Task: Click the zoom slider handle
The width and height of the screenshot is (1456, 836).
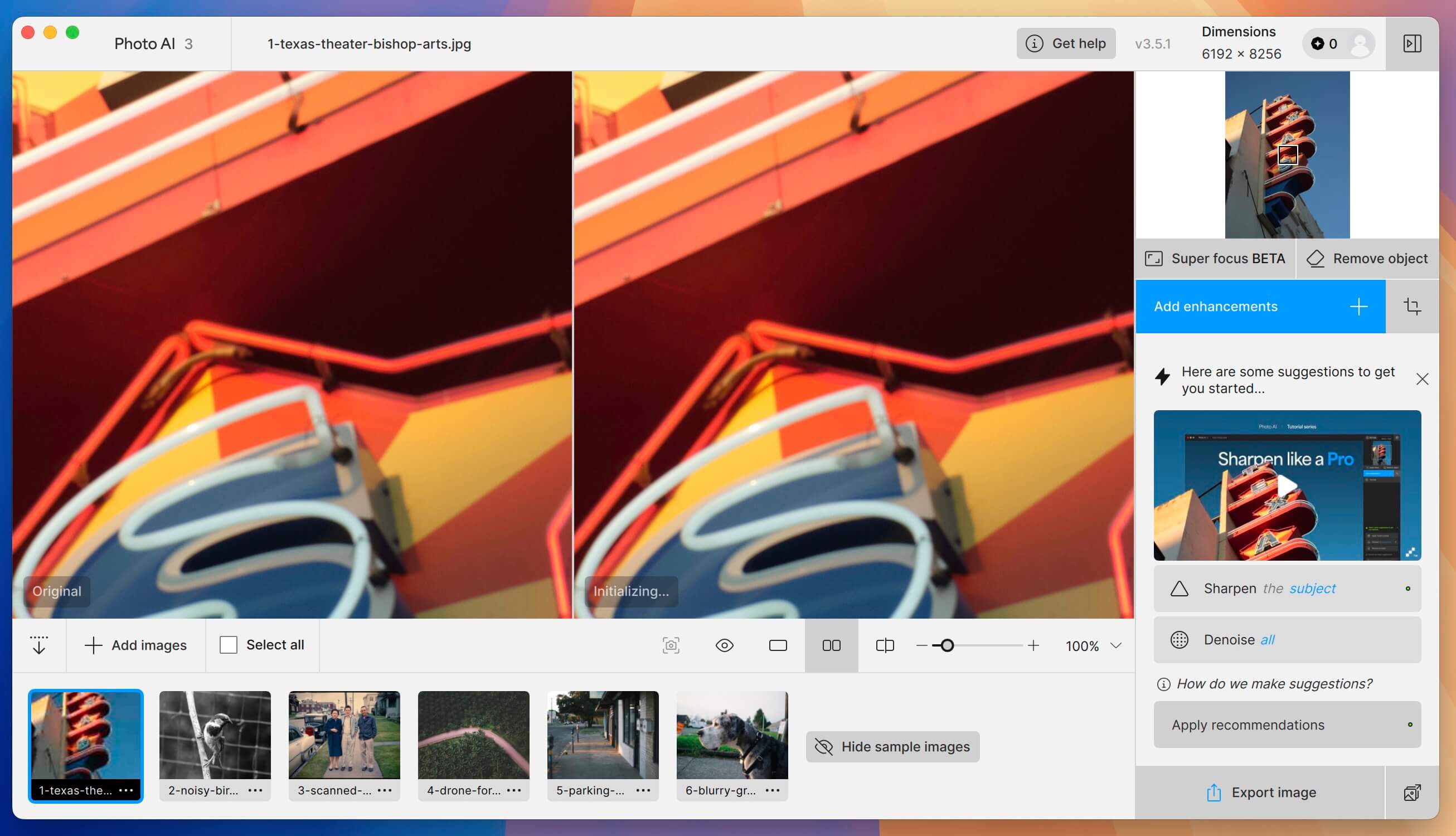Action: pos(947,645)
